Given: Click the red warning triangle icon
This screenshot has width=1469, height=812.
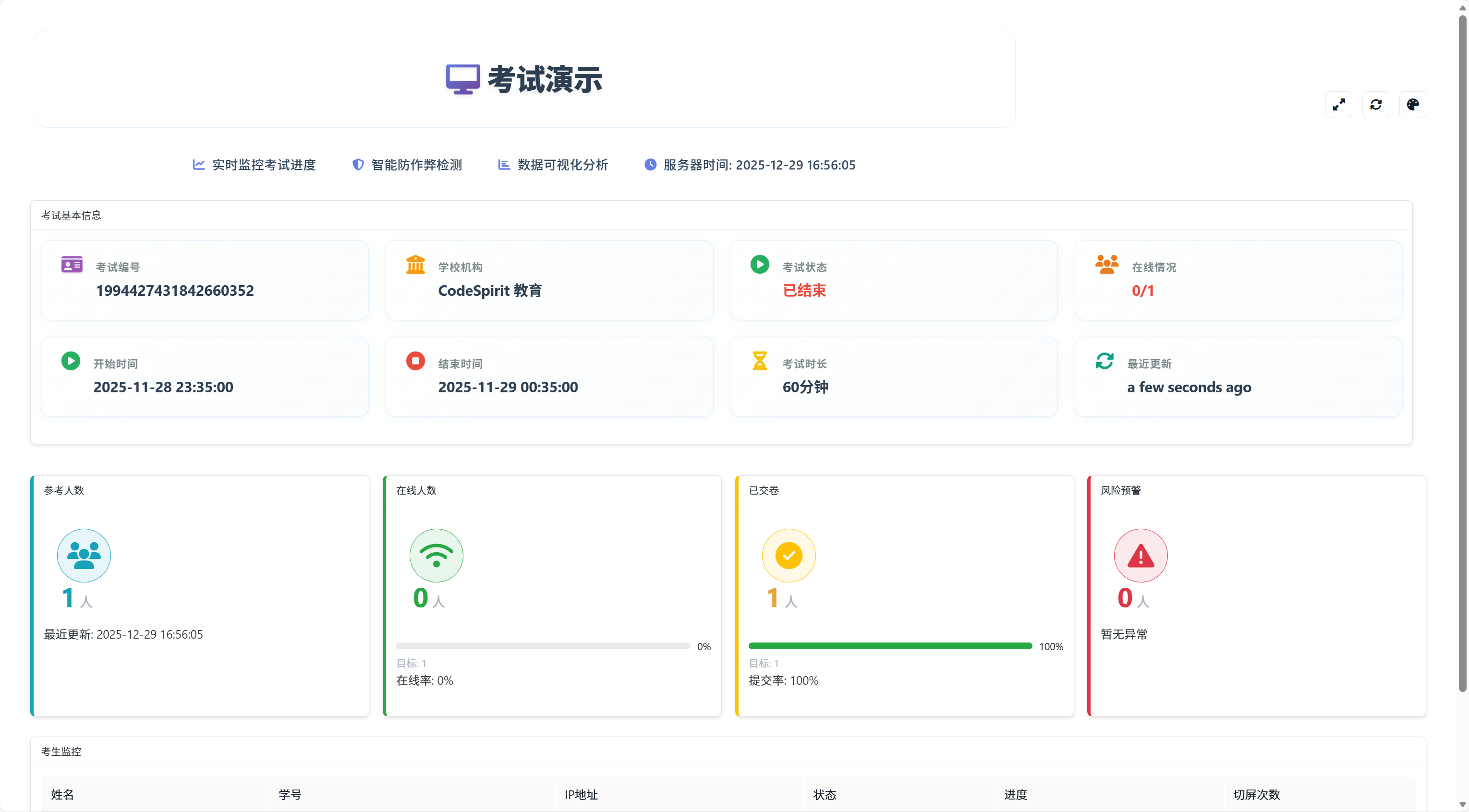Looking at the screenshot, I should point(1141,556).
